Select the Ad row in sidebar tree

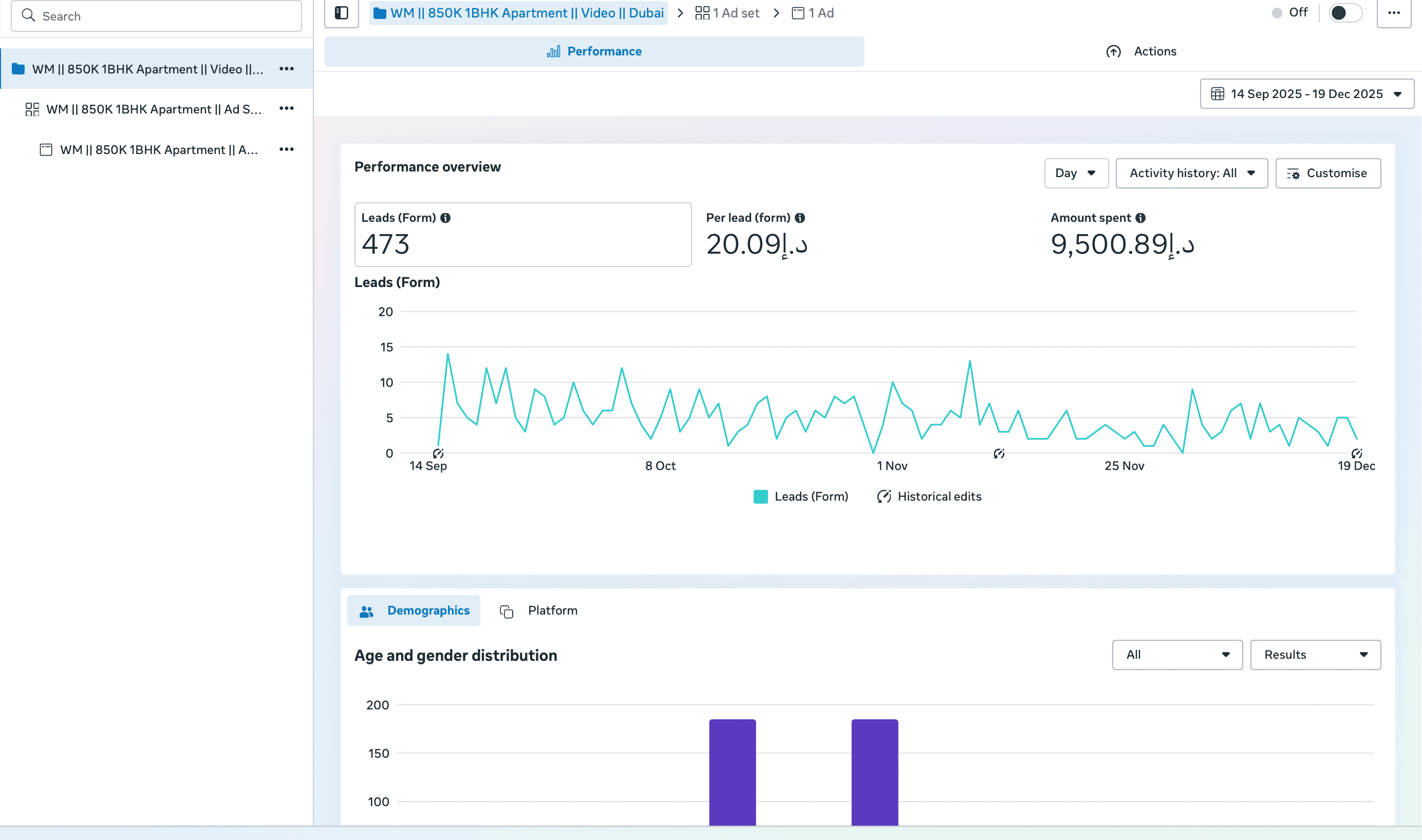(x=156, y=149)
